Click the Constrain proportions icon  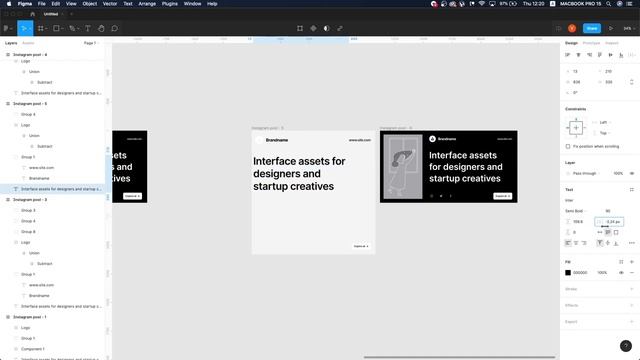point(631,82)
